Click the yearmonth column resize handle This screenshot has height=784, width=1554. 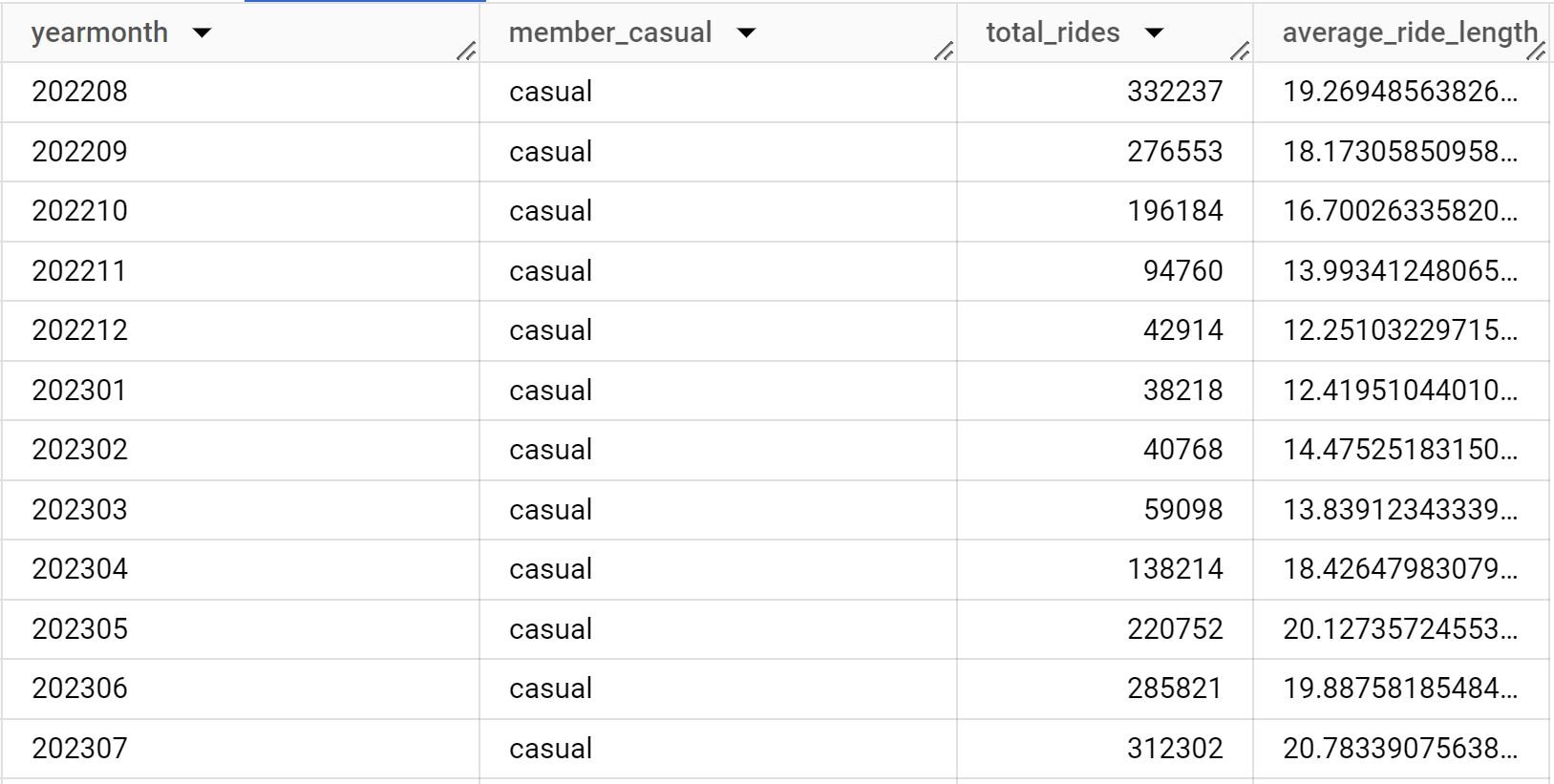click(466, 52)
